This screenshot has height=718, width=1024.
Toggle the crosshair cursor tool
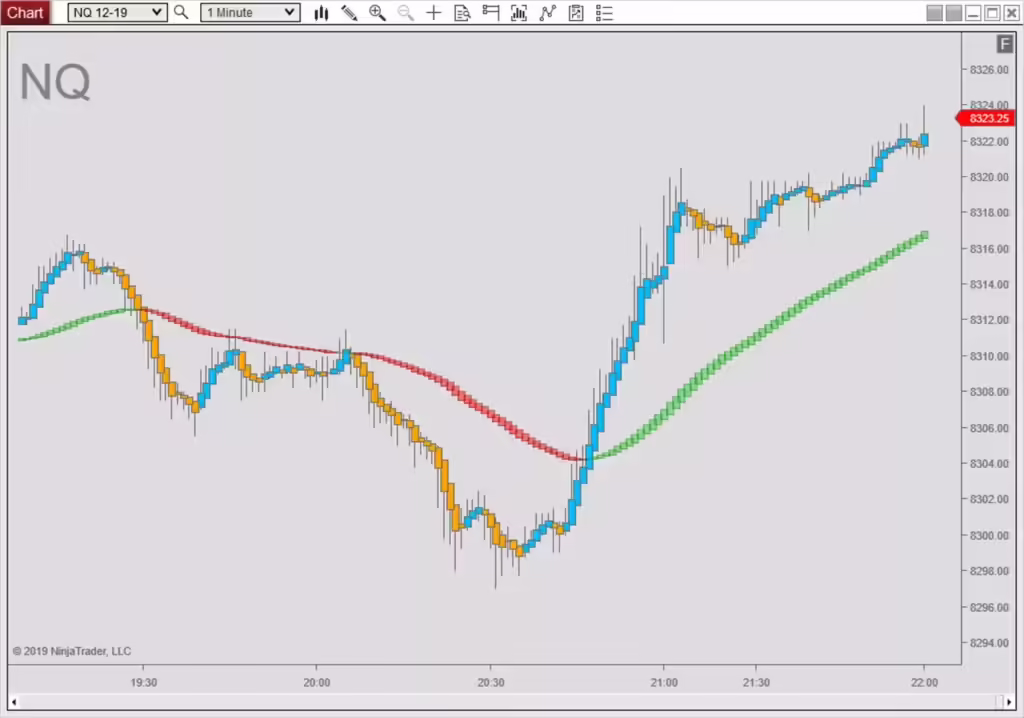pos(433,13)
